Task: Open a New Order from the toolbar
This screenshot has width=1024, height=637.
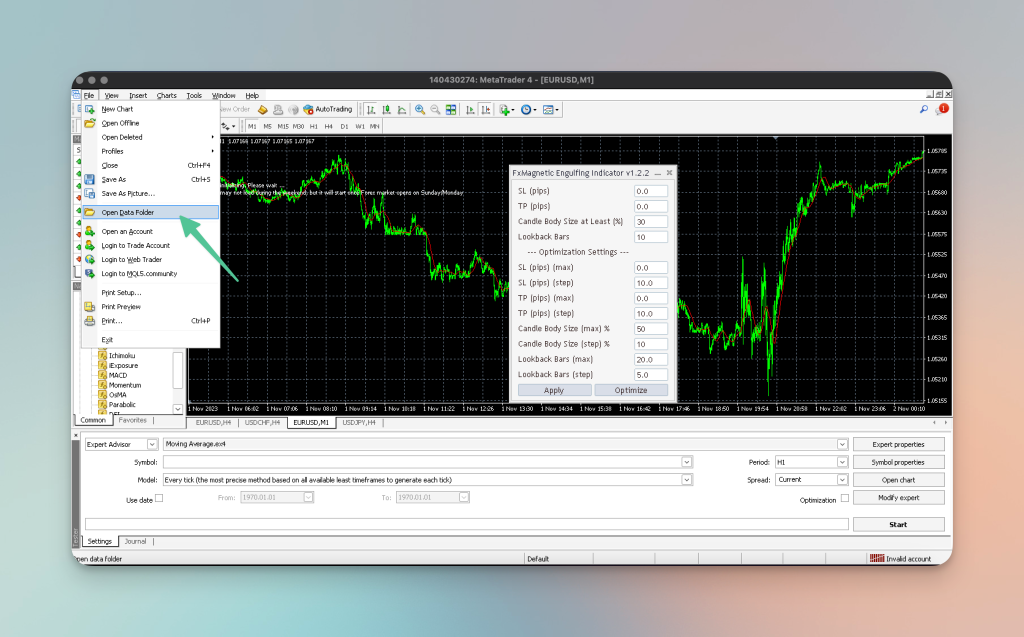Action: tap(236, 110)
